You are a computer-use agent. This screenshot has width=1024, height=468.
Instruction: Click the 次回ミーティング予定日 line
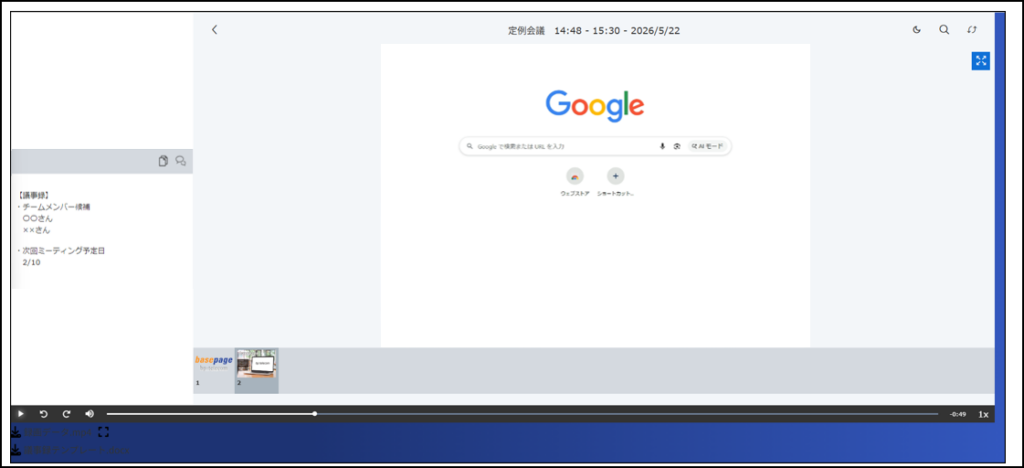click(63, 251)
